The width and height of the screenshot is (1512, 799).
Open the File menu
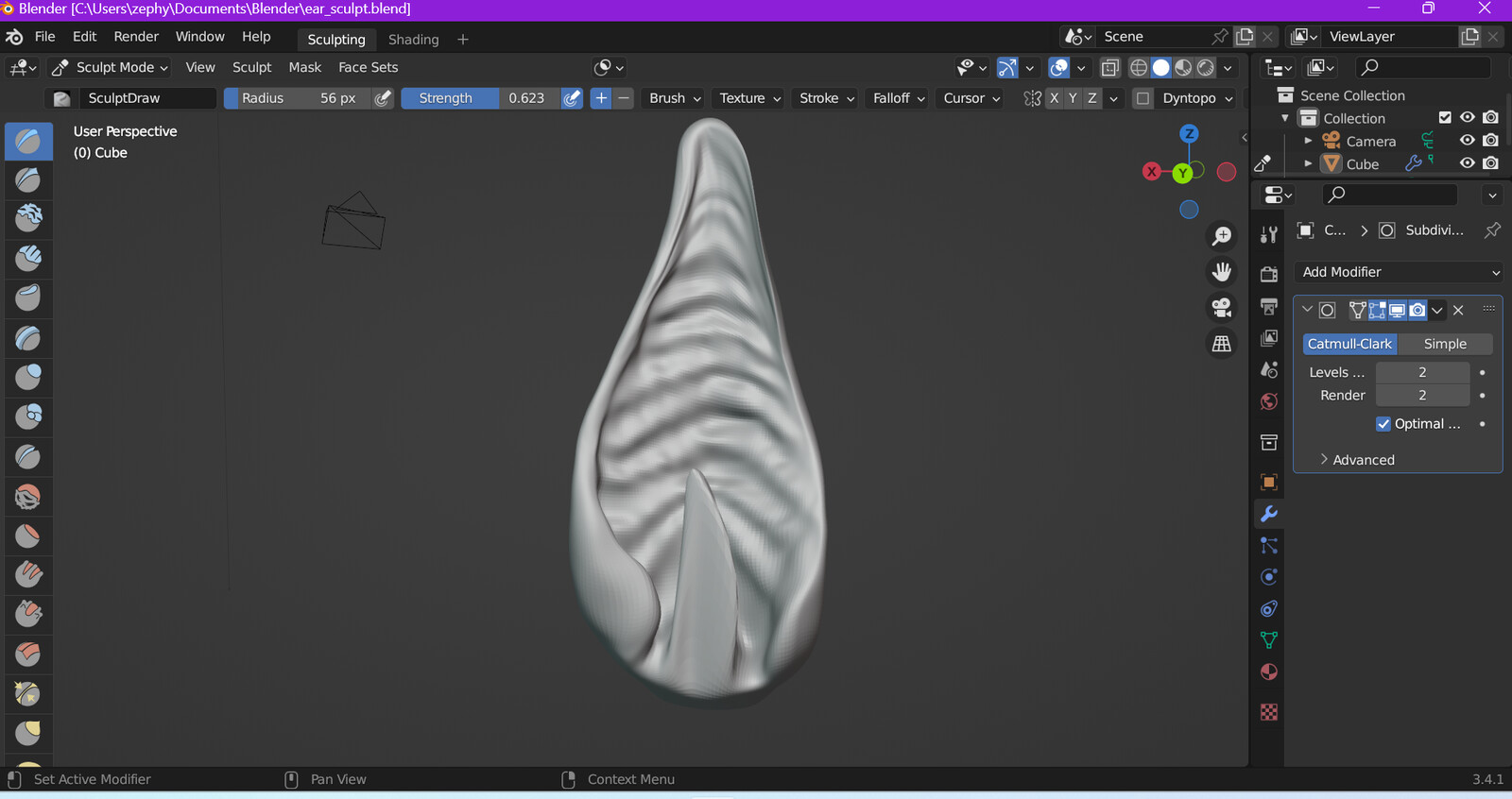coord(45,37)
